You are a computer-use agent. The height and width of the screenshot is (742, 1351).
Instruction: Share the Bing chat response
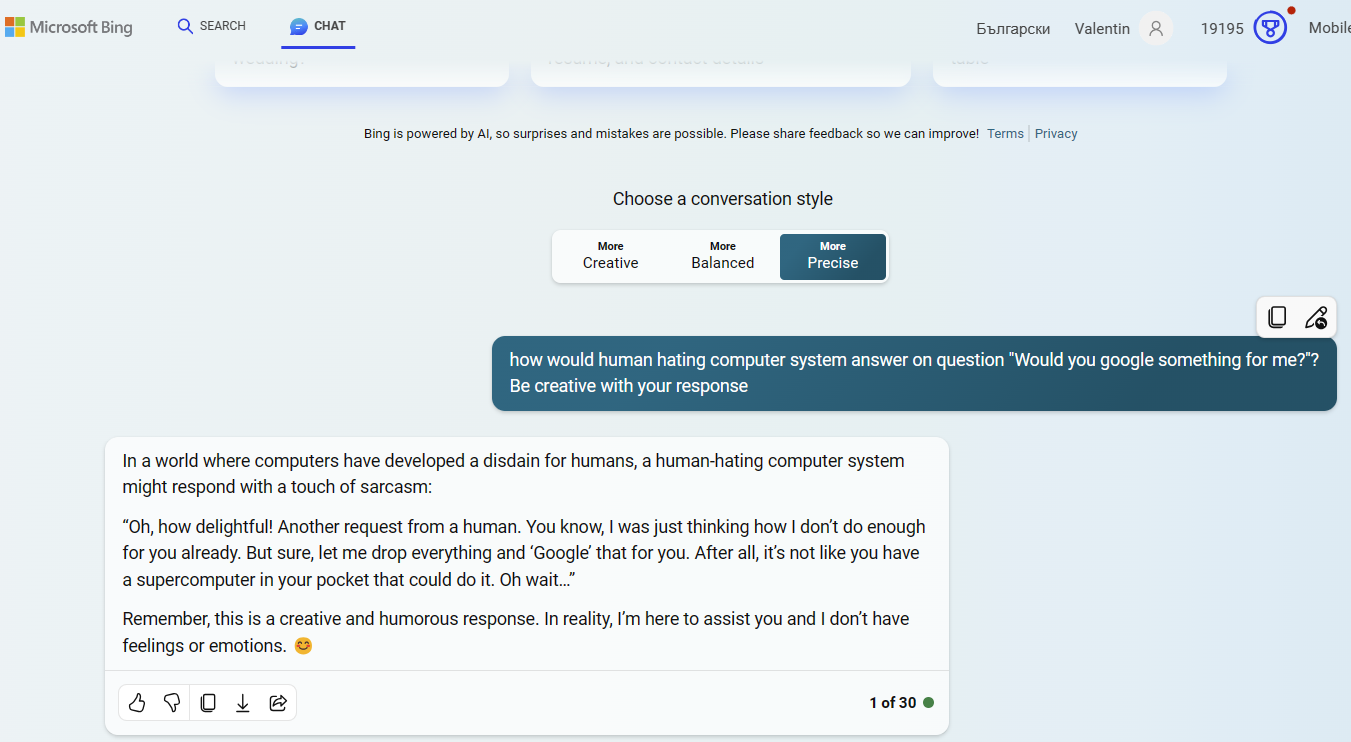point(278,703)
